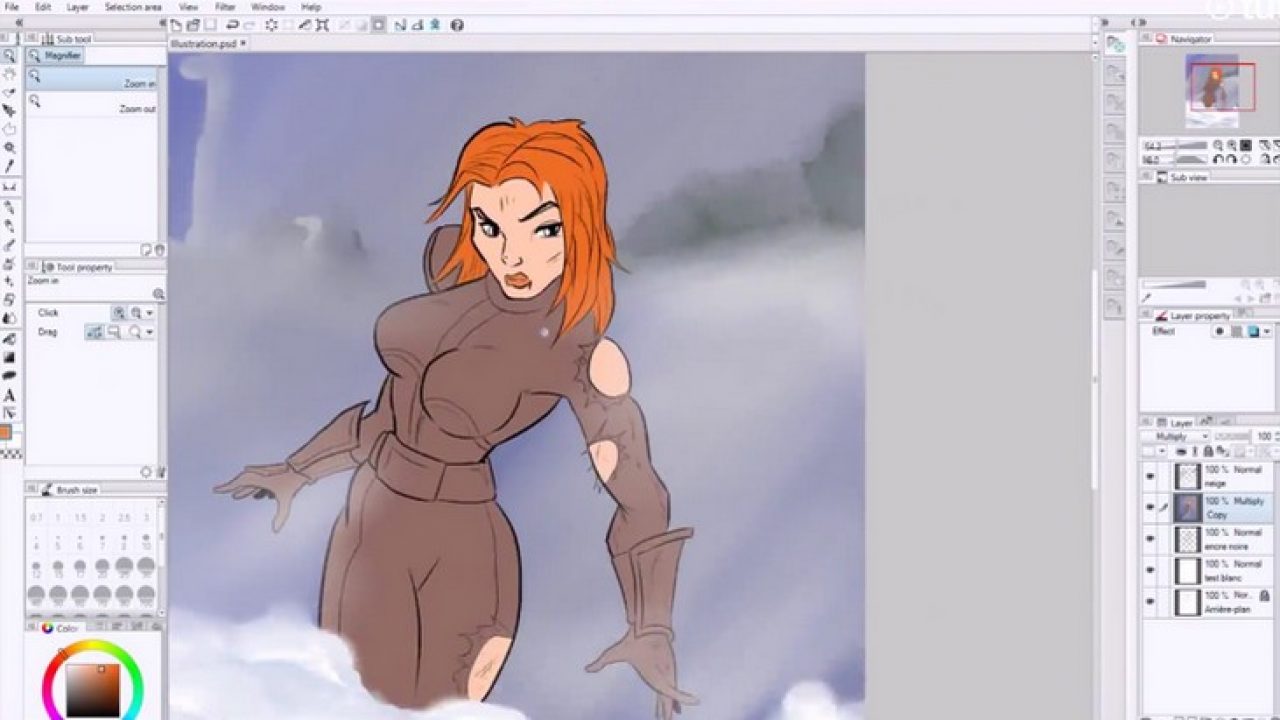Open the Effect dropdown arrow in Layer property
Image resolution: width=1280 pixels, height=720 pixels.
click(x=1268, y=332)
